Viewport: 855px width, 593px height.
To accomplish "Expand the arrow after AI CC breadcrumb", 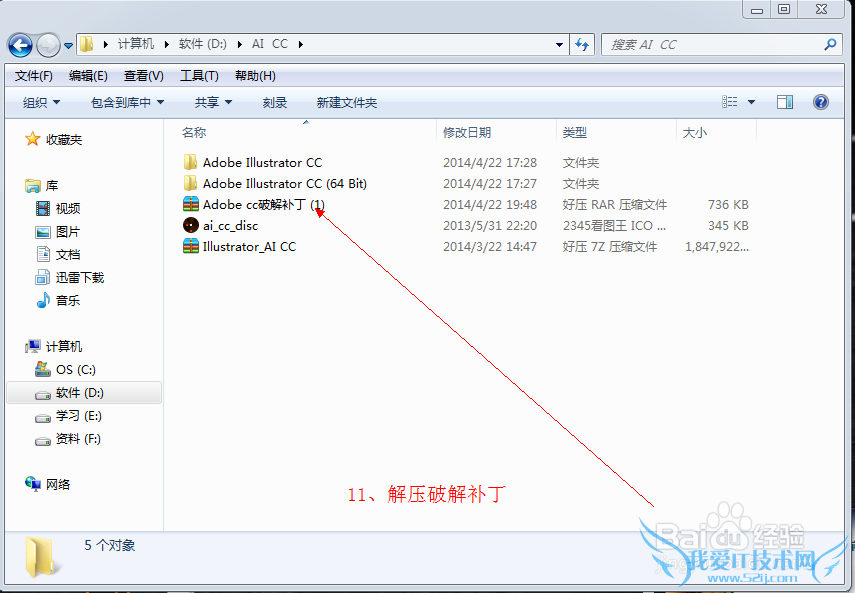I will [x=300, y=45].
